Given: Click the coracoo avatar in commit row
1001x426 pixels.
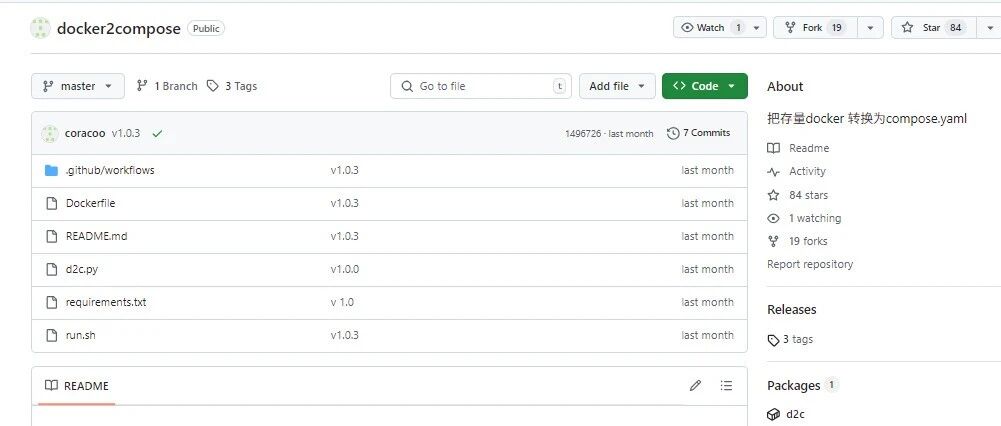Looking at the screenshot, I should point(50,133).
